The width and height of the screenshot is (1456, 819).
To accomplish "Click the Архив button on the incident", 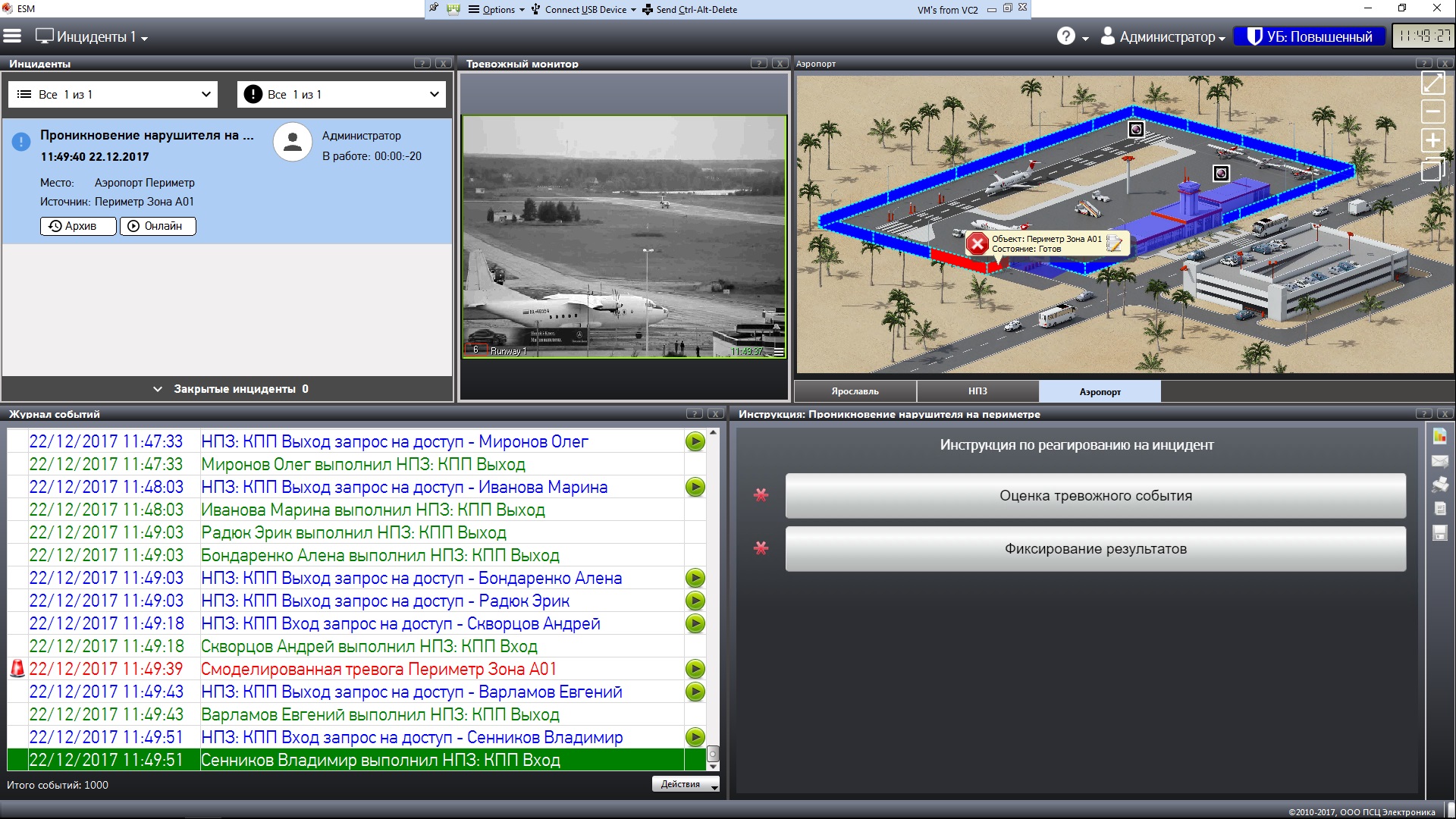I will tap(78, 226).
